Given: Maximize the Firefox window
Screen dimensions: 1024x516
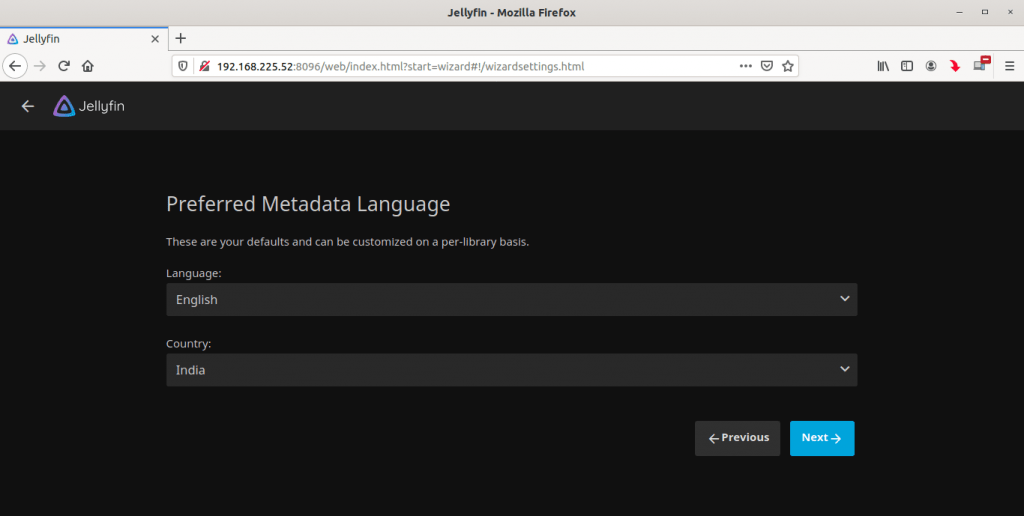Looking at the screenshot, I should coord(985,12).
